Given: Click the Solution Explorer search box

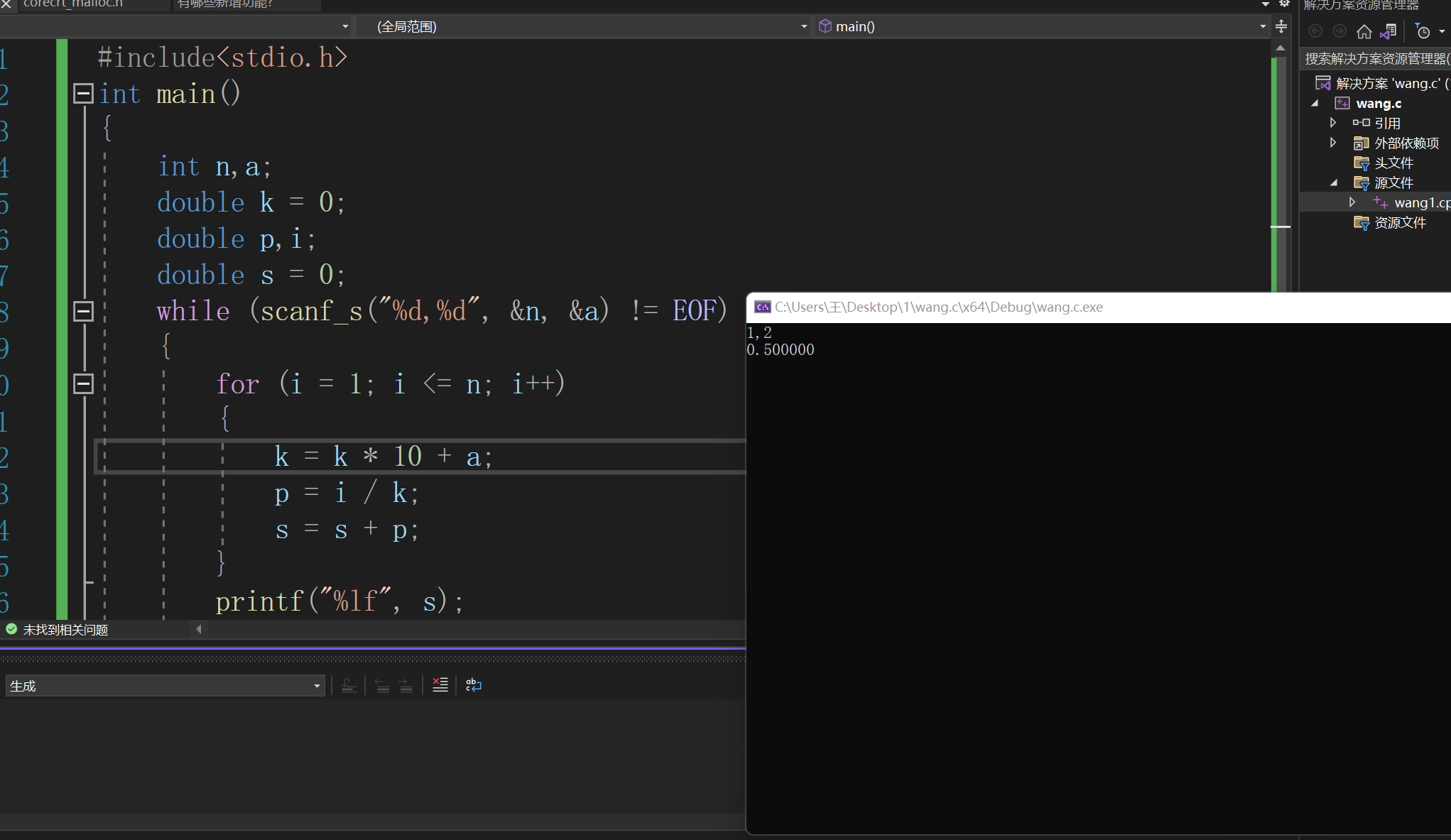Looking at the screenshot, I should click(1374, 59).
